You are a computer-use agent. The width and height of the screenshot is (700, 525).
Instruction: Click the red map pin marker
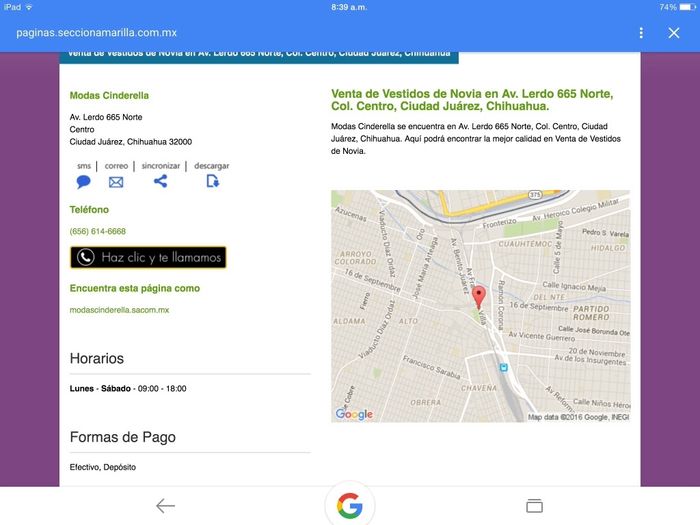tap(479, 297)
